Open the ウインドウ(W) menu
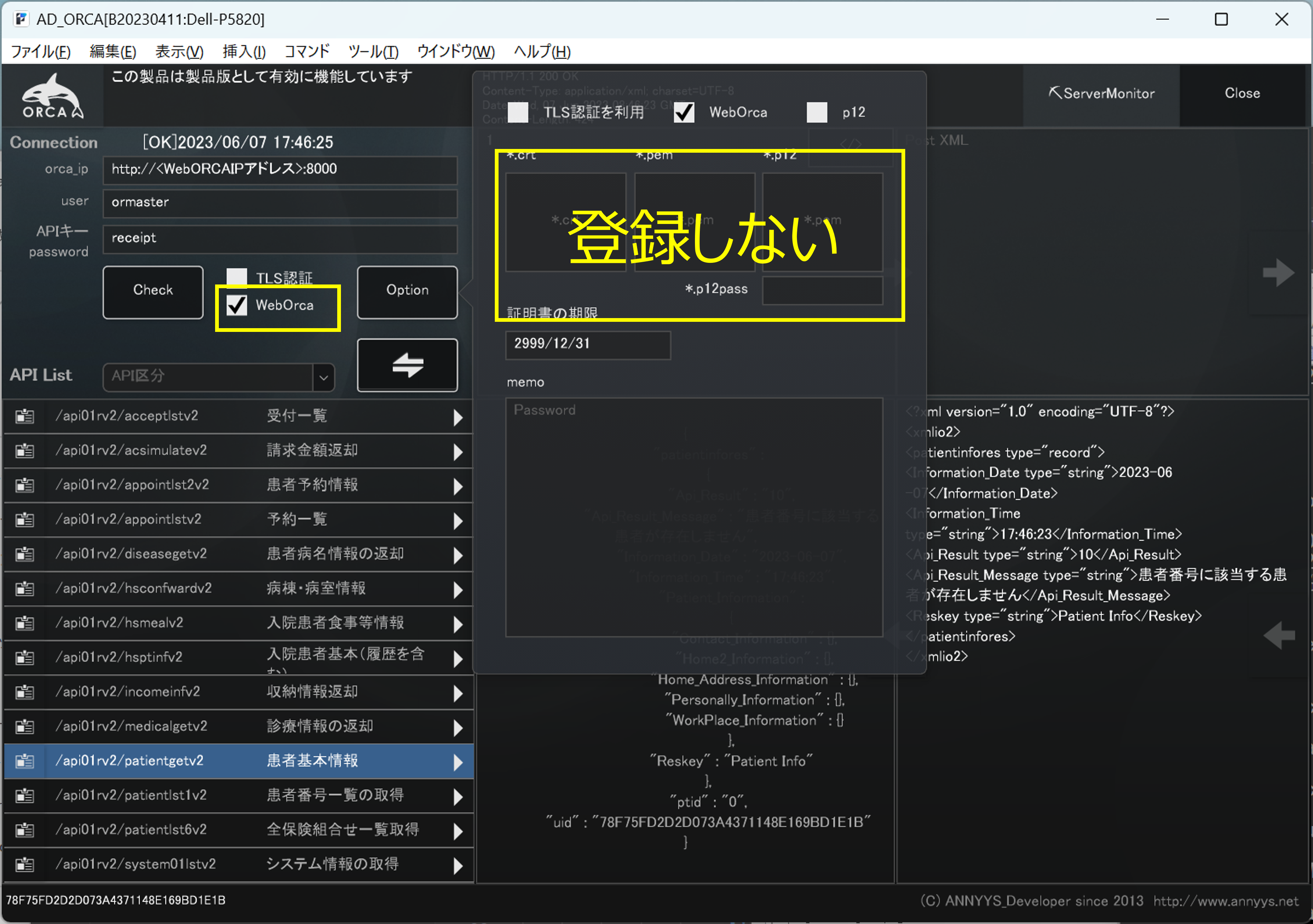 tap(456, 52)
